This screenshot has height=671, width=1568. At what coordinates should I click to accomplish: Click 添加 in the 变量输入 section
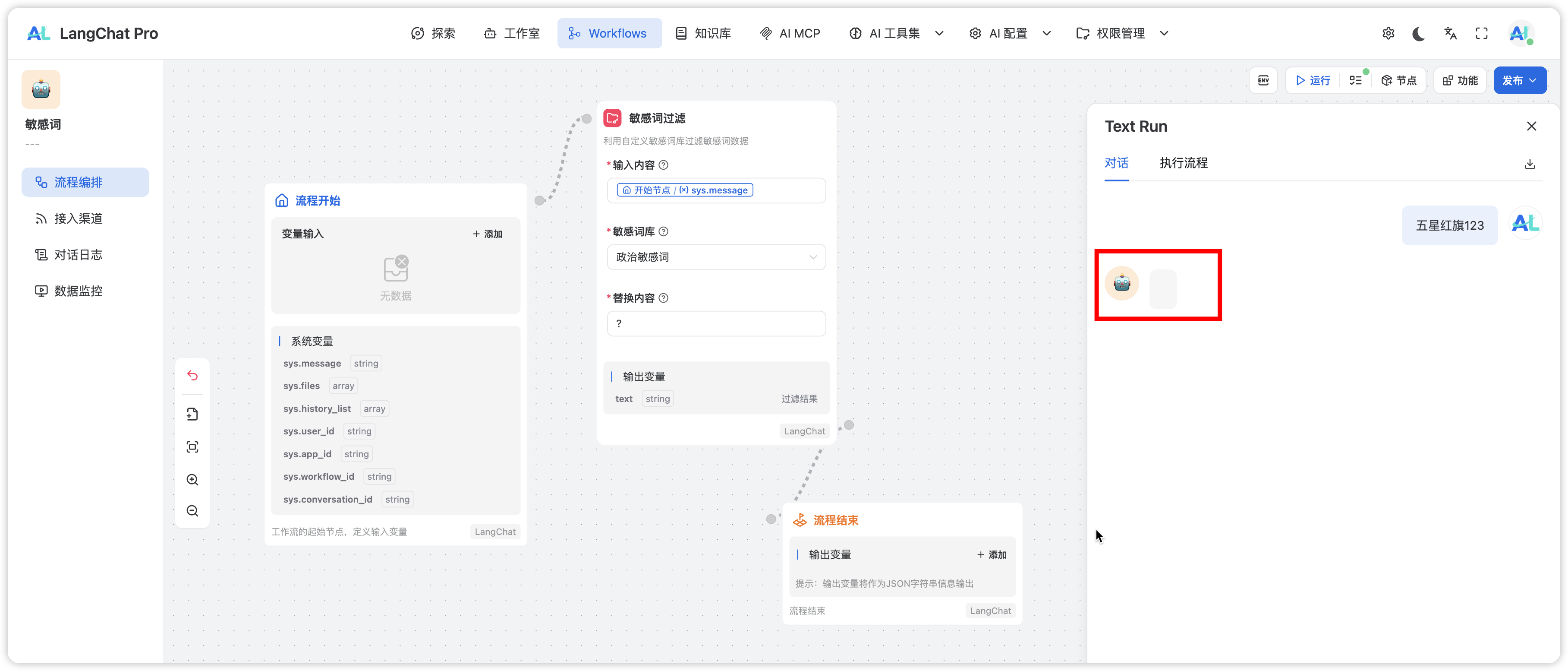pos(488,234)
